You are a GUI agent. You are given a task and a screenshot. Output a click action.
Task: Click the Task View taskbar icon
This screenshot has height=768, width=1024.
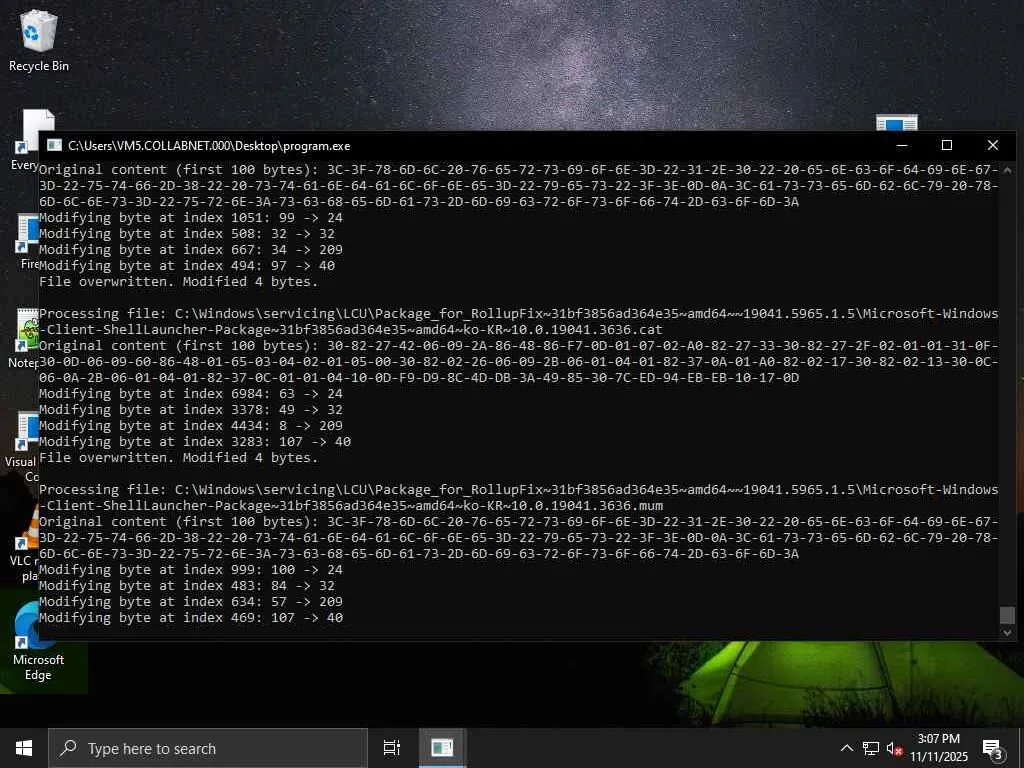(392, 748)
